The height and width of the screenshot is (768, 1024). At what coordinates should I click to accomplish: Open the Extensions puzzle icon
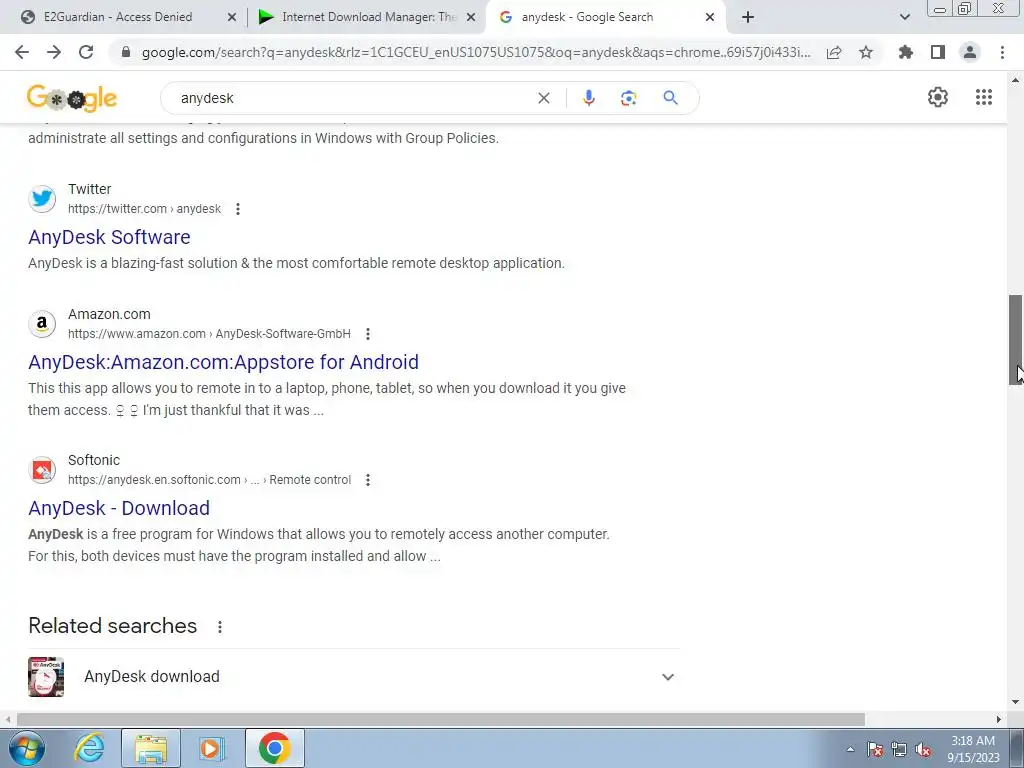point(905,52)
